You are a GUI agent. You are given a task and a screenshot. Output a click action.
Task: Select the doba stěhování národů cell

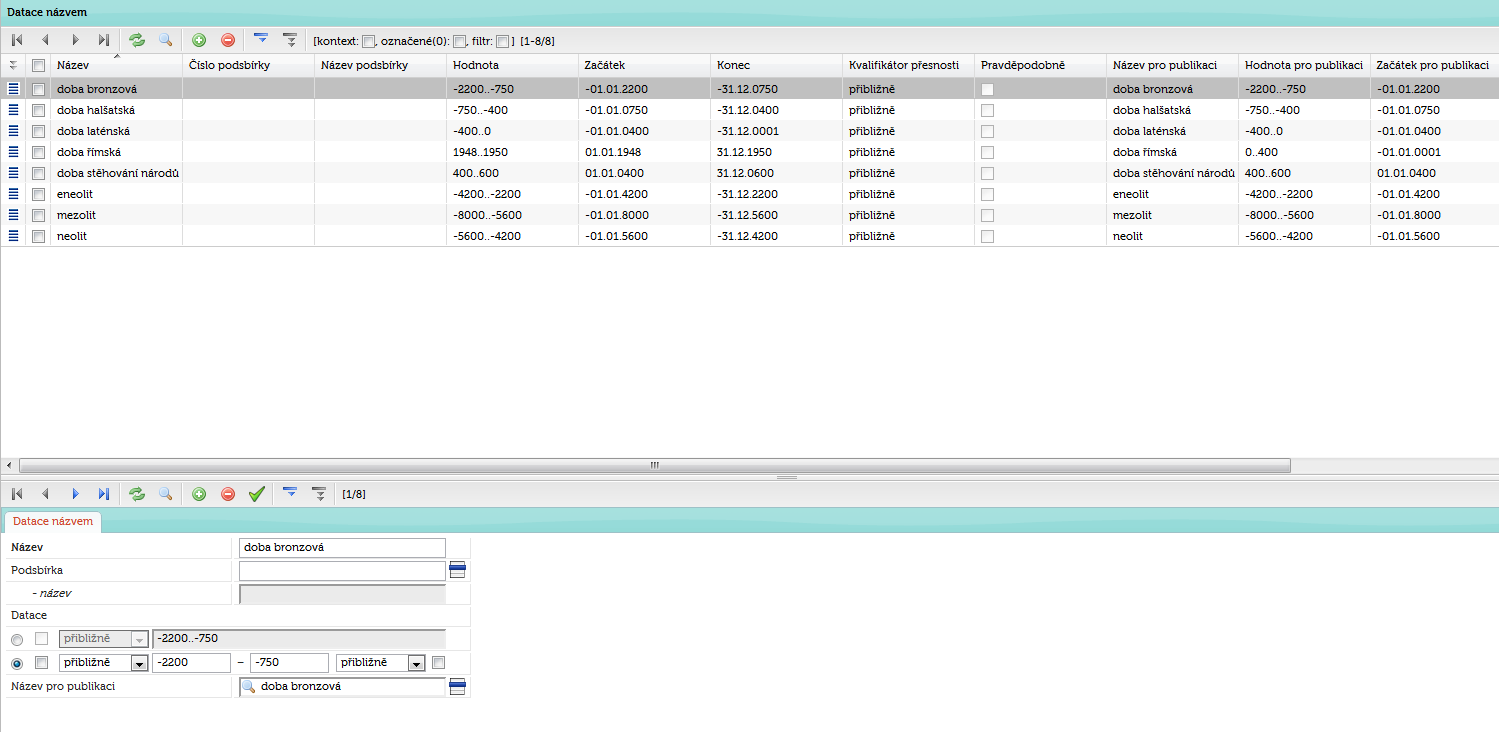117,173
